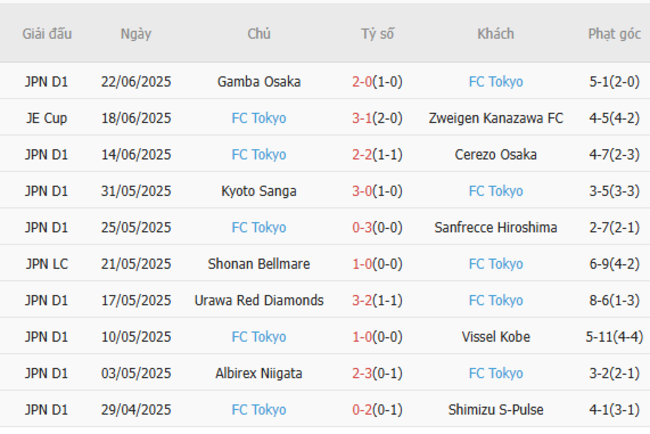Click the 3-1 score against Zweigen Kanazawa
This screenshot has width=650, height=434.
coord(377,118)
